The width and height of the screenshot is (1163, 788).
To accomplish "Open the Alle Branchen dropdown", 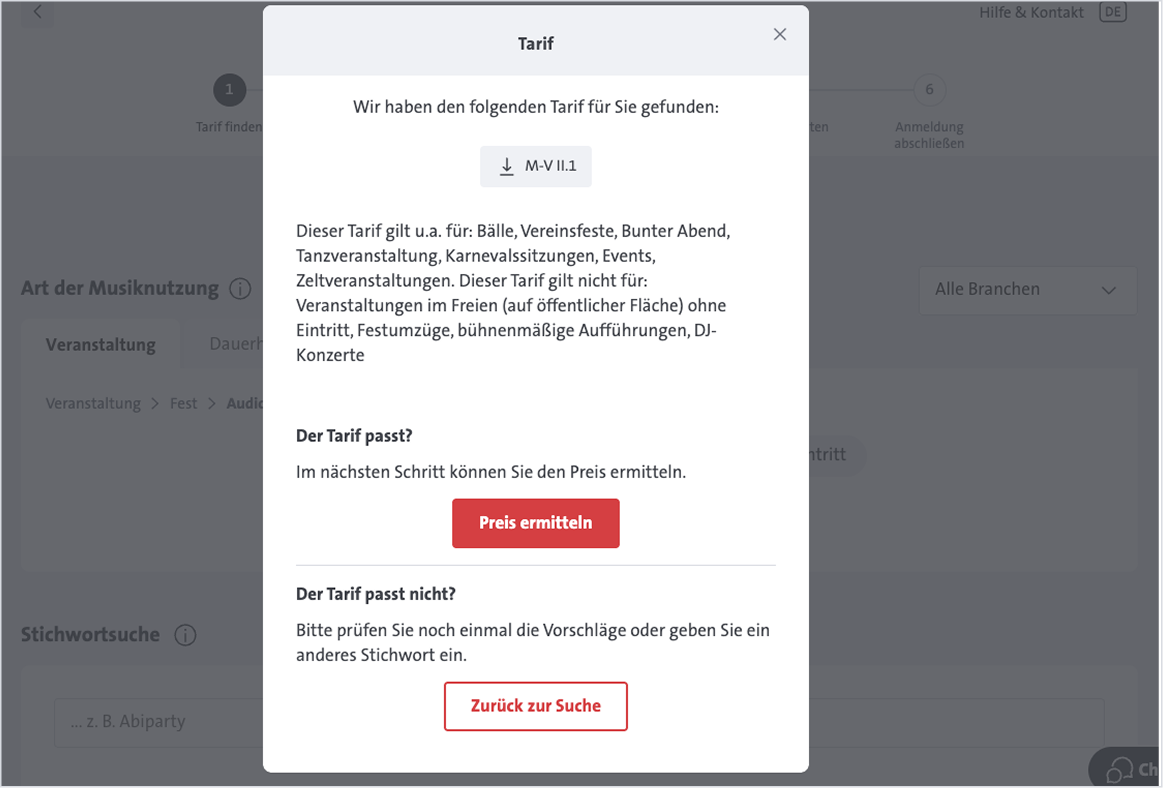I will 1027,290.
